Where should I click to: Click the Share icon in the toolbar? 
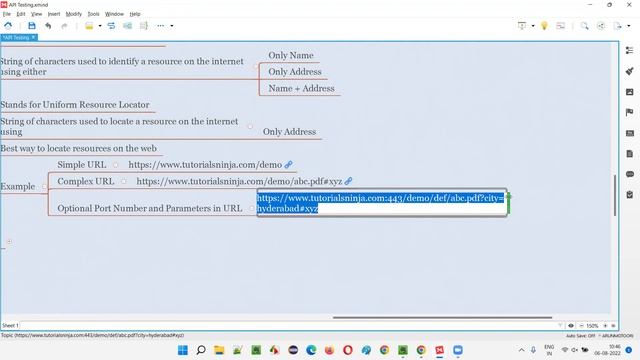point(601,26)
